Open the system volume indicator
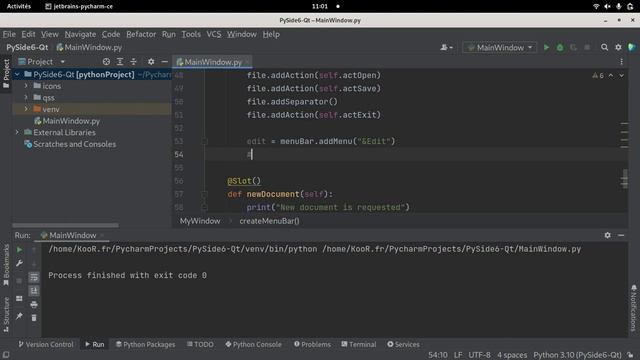The width and height of the screenshot is (640, 360). coord(607,6)
